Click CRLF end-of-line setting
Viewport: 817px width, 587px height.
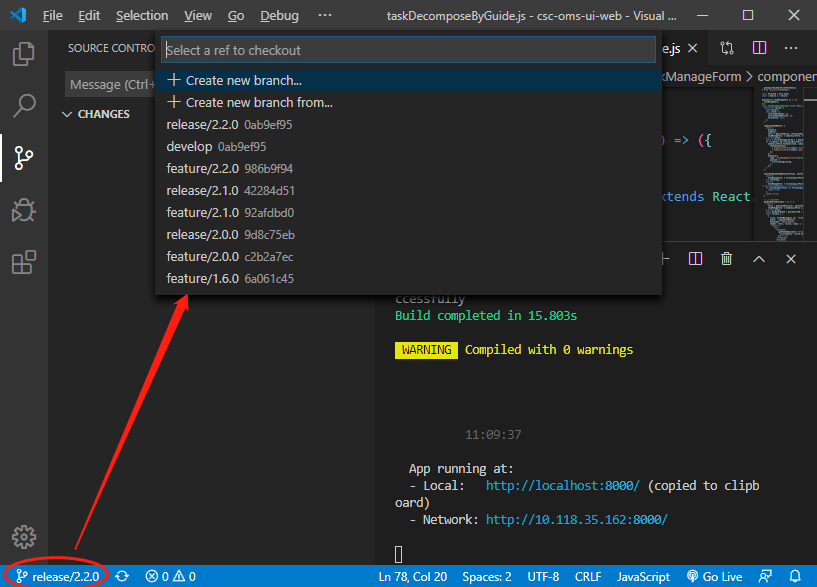coord(588,576)
